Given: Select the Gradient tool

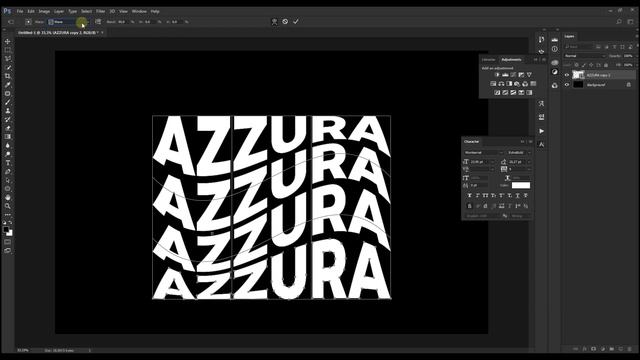Looking at the screenshot, I should pyautogui.click(x=7, y=137).
